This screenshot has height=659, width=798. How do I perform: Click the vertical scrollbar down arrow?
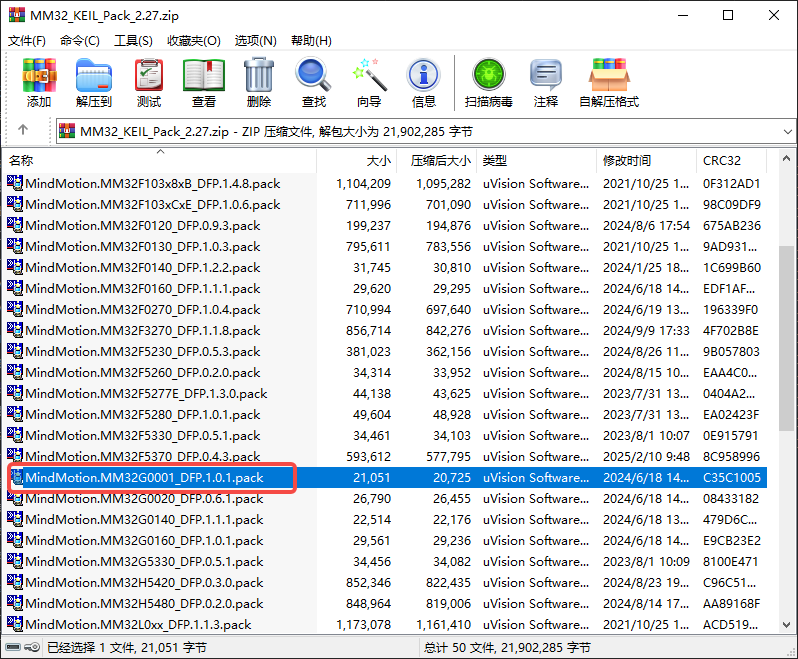click(786, 623)
